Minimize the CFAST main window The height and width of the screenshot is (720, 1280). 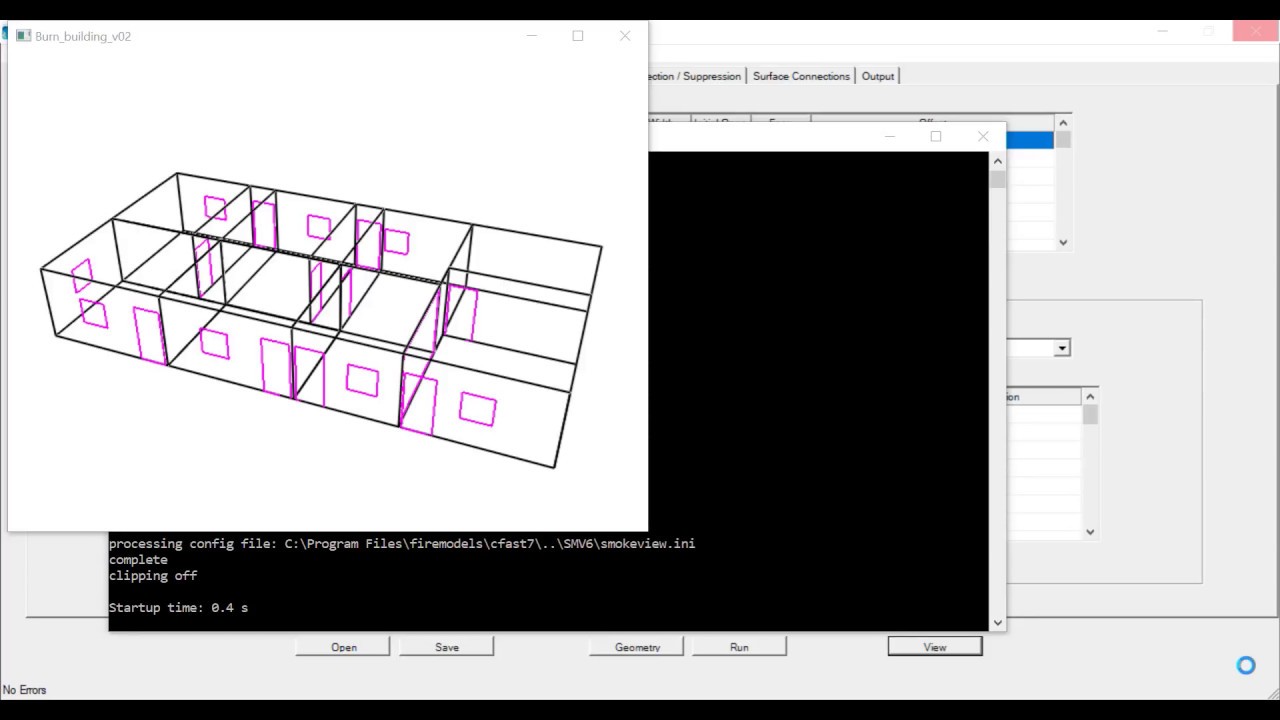point(1162,32)
